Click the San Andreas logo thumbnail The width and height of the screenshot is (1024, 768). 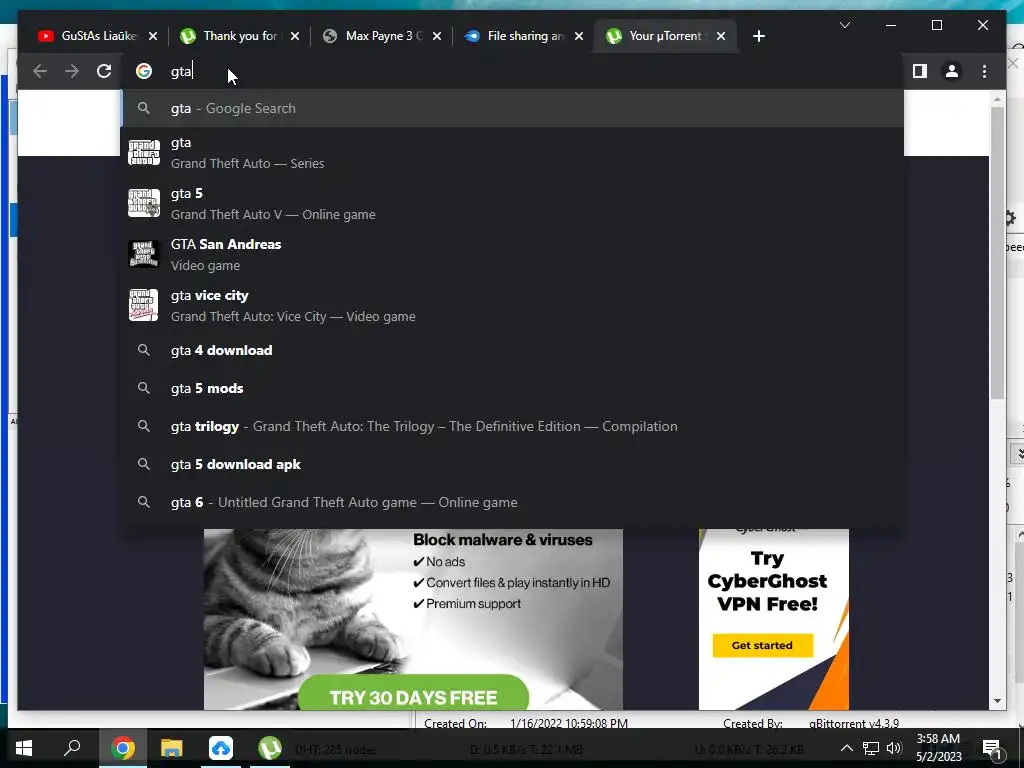[x=144, y=254]
